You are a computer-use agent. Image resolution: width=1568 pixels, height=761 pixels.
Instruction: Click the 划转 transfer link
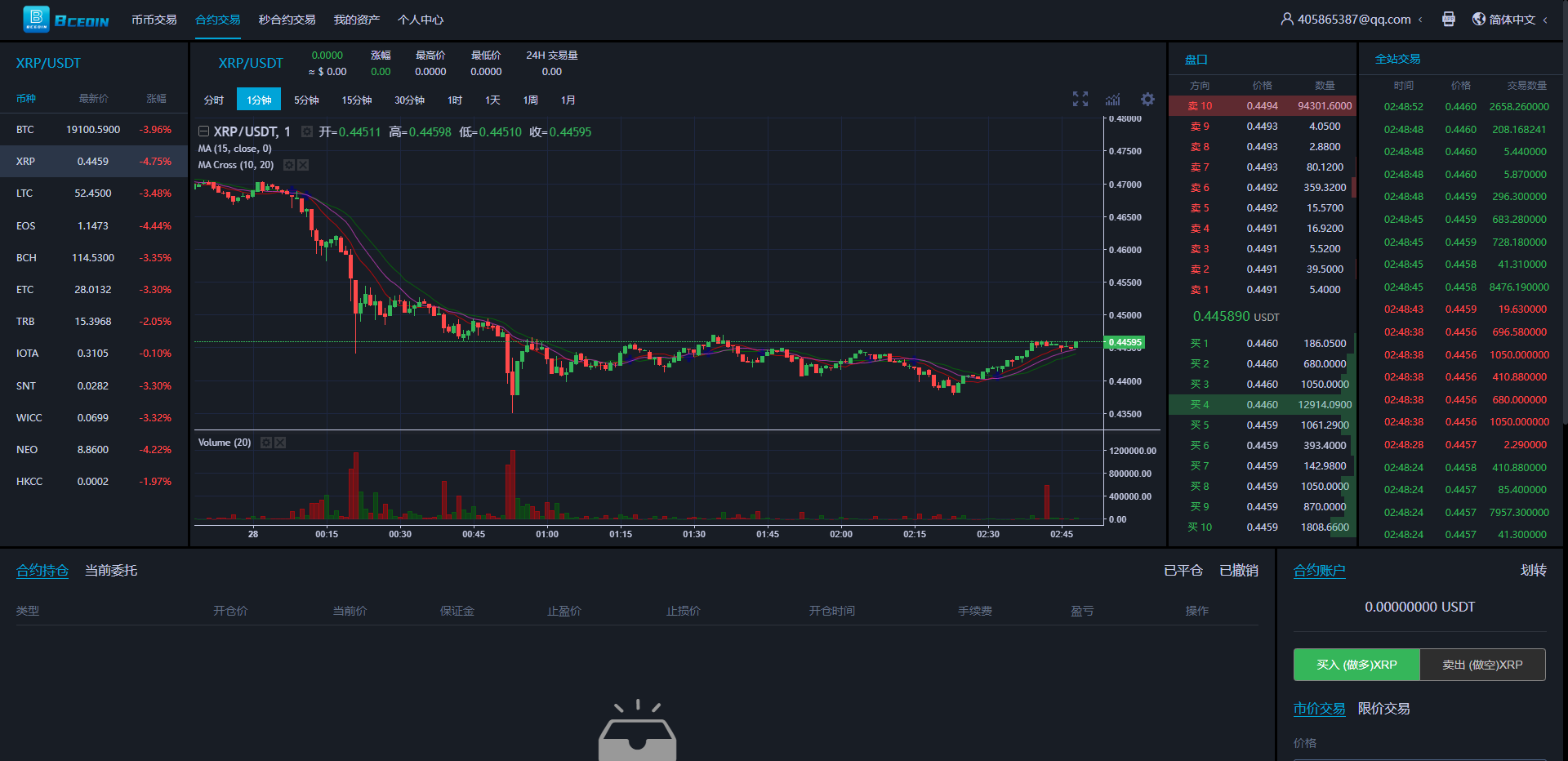click(x=1534, y=571)
